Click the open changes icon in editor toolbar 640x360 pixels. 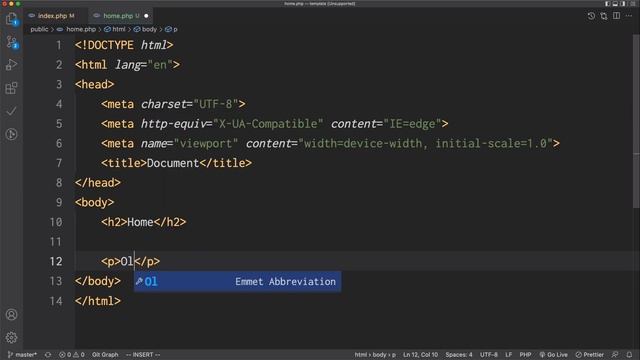[604, 16]
